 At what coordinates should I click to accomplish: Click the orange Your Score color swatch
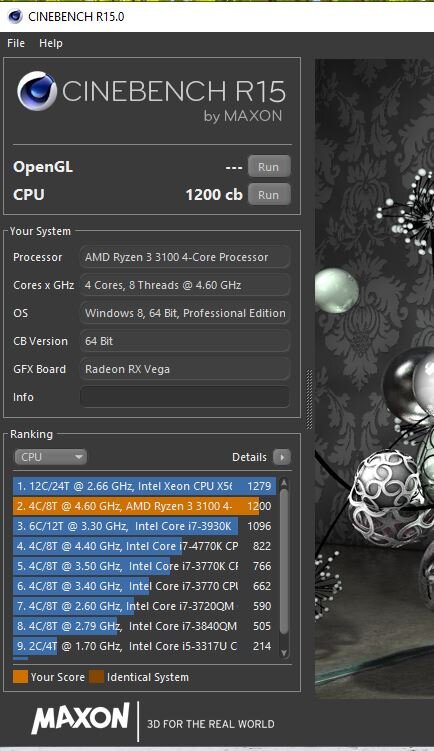tap(20, 677)
